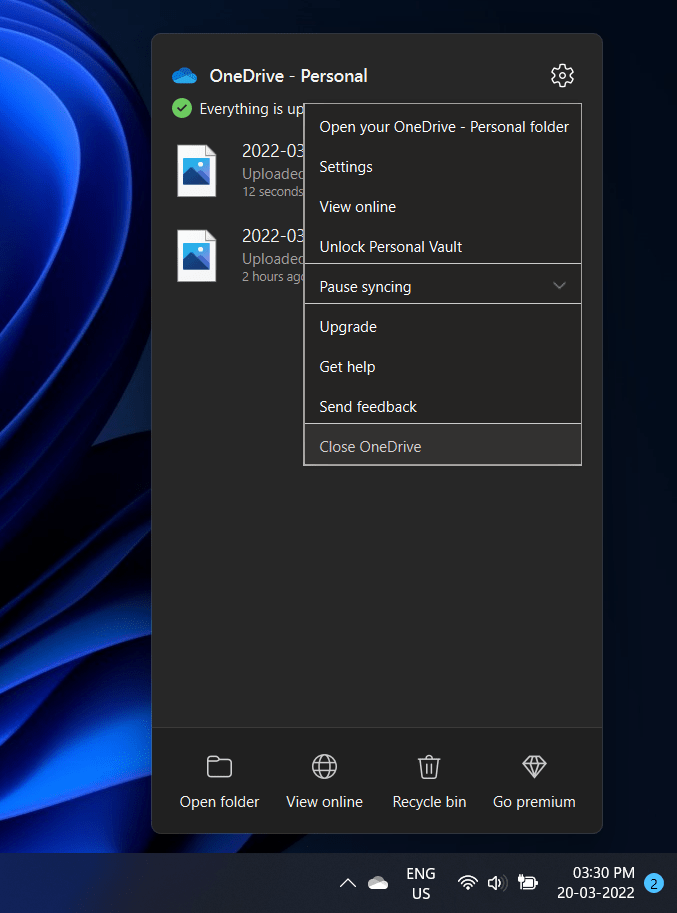Click the Go premium diamond icon

click(534, 766)
